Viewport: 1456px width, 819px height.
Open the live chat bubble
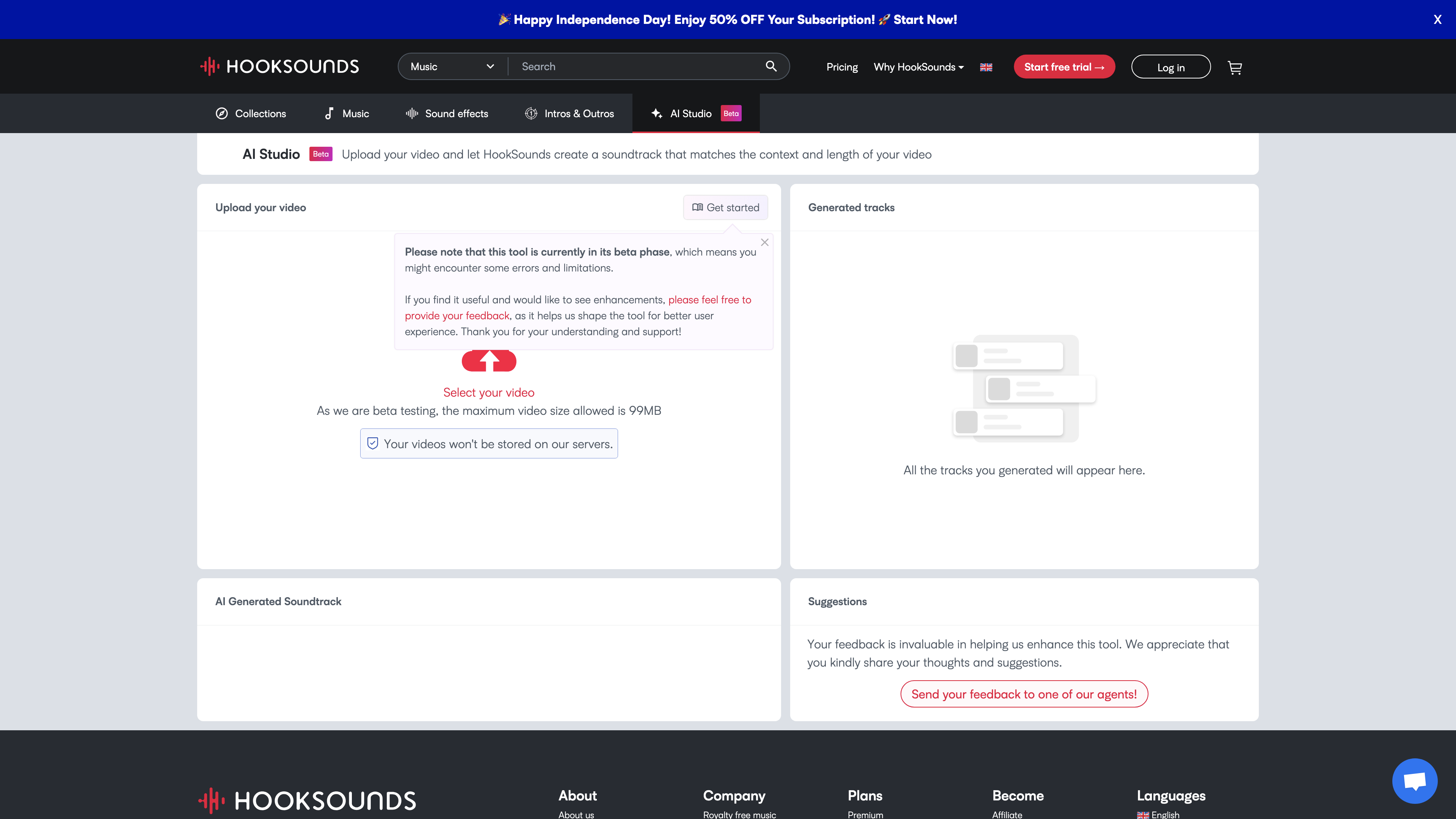1415,781
